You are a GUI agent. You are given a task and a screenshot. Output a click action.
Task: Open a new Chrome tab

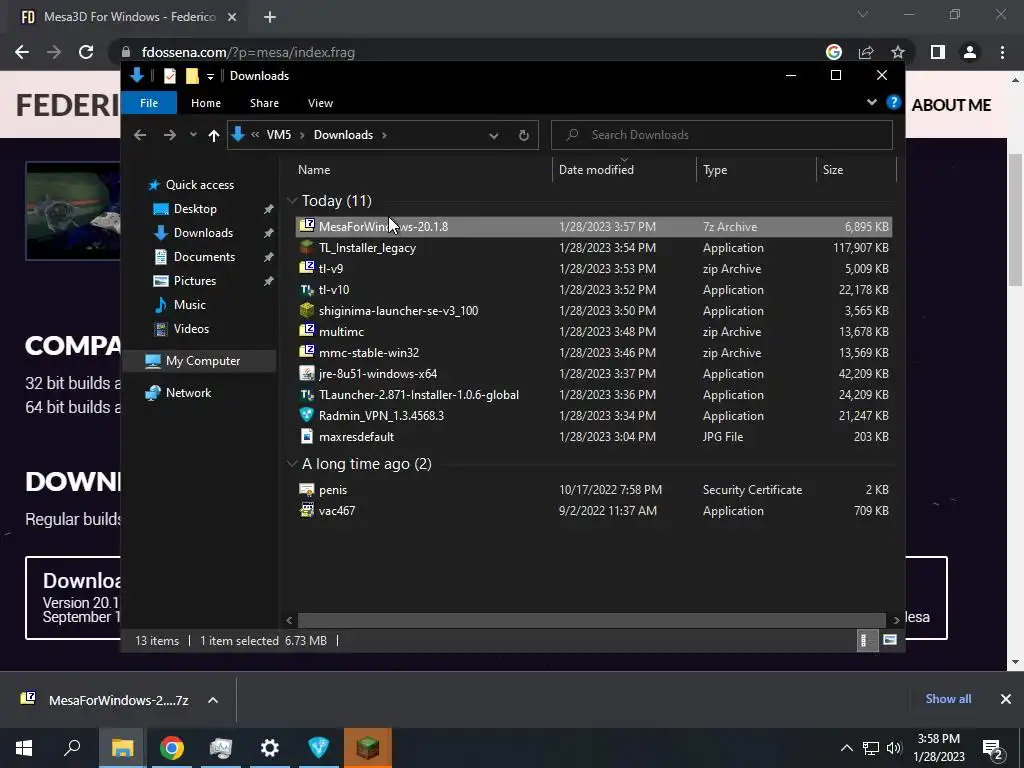point(270,17)
